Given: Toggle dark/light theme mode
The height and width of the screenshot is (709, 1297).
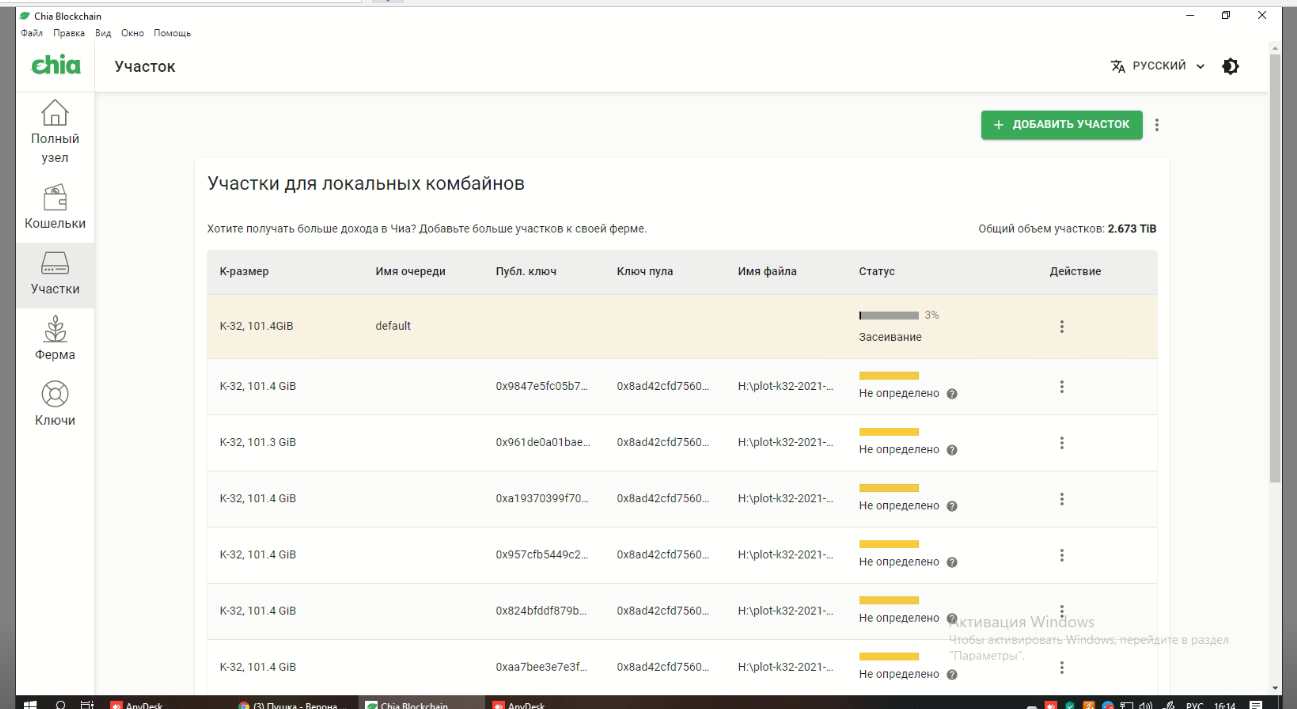Looking at the screenshot, I should [x=1230, y=66].
